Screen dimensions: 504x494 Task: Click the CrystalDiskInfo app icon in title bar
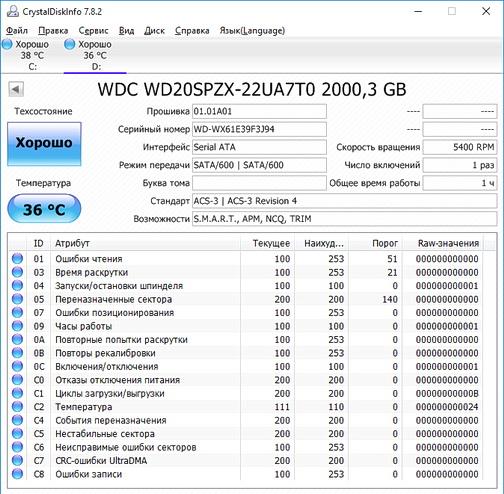coord(12,11)
